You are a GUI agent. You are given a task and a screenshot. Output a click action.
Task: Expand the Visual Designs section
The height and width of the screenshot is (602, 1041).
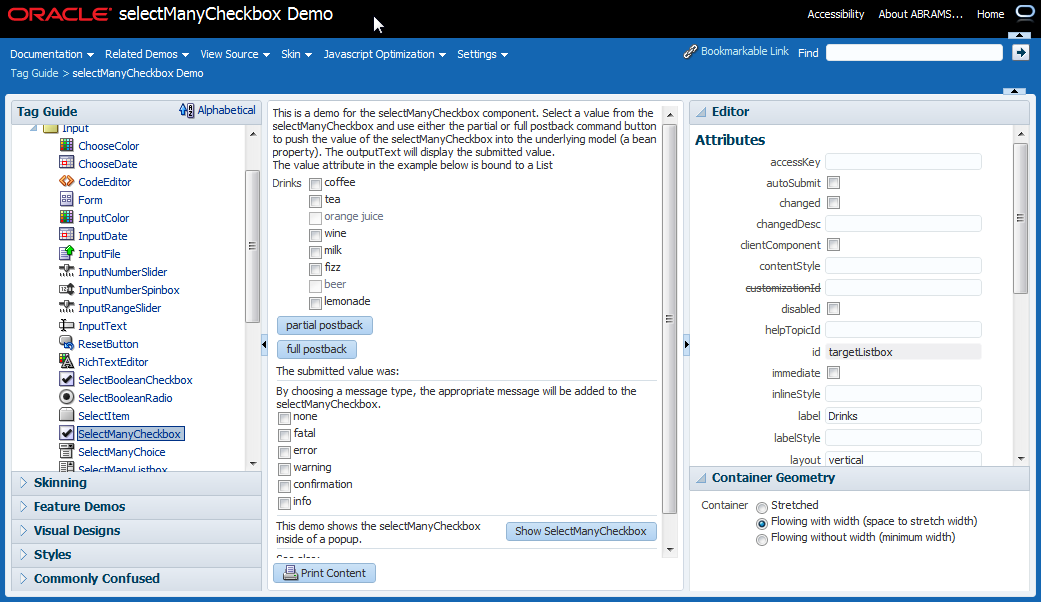[23, 530]
